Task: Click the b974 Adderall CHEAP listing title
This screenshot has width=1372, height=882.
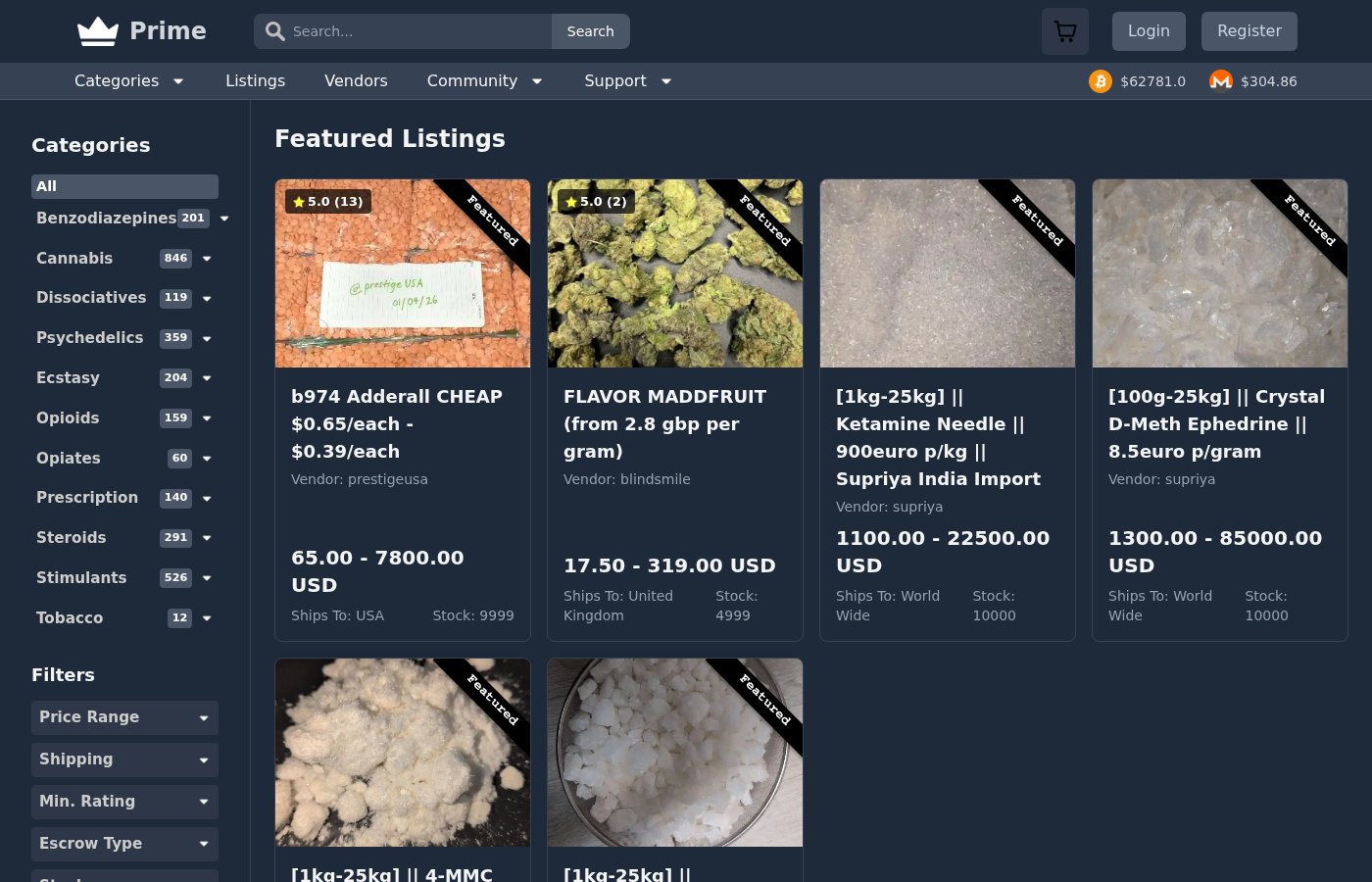Action: pyautogui.click(x=397, y=424)
